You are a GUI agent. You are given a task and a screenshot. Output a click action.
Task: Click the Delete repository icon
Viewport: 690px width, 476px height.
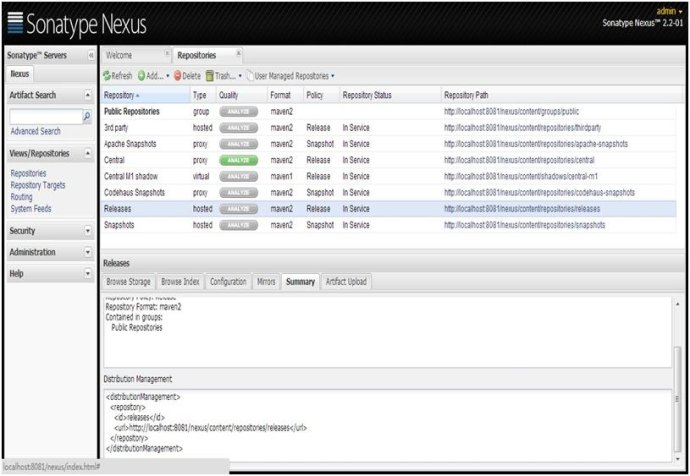(x=179, y=75)
